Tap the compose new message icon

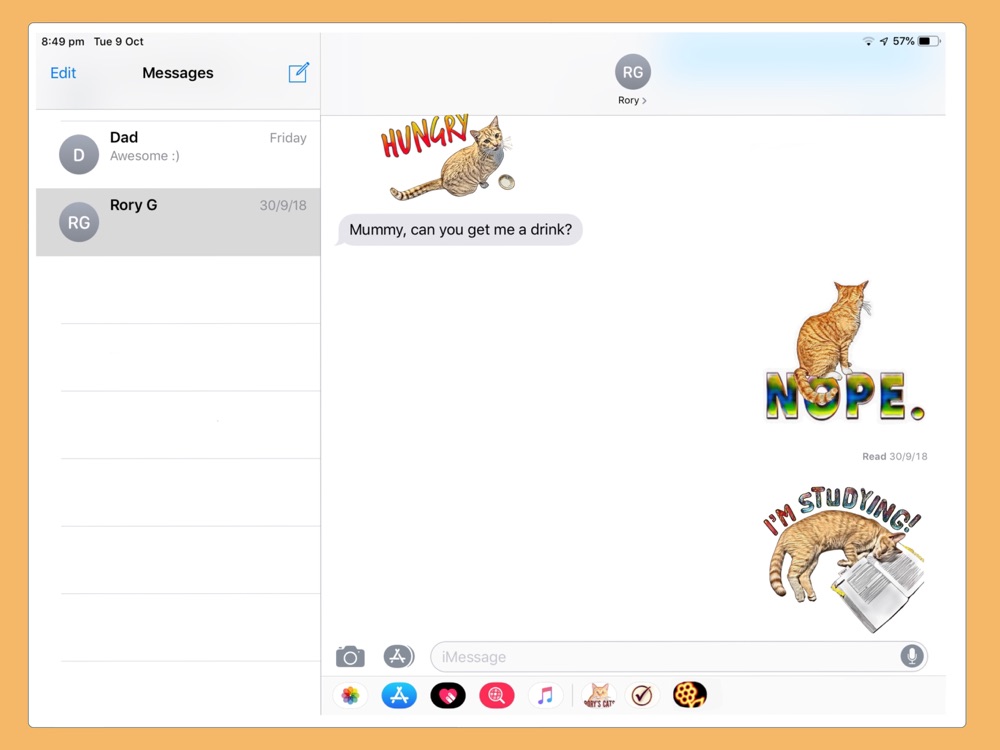[x=298, y=73]
